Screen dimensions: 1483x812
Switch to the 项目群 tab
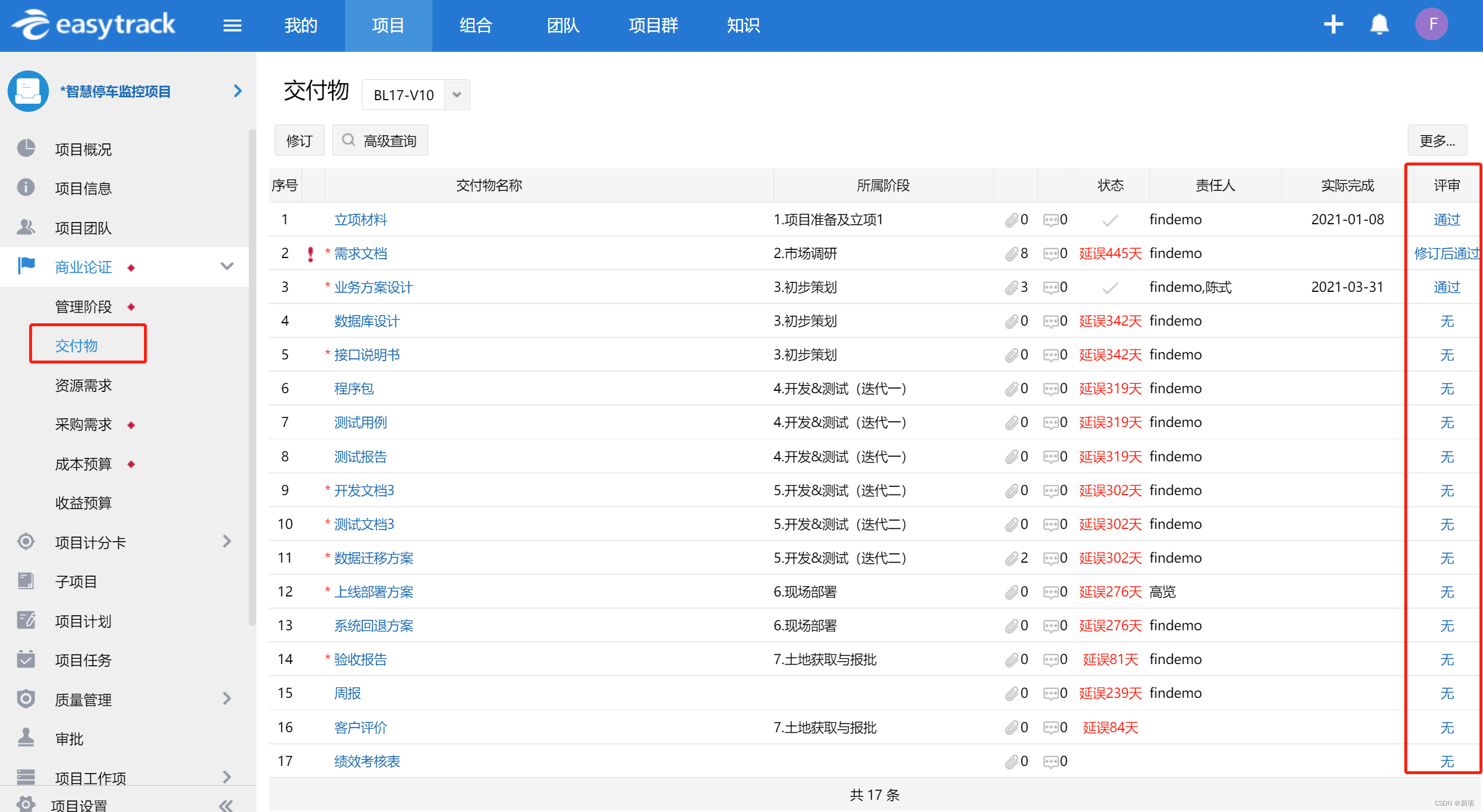pos(654,26)
